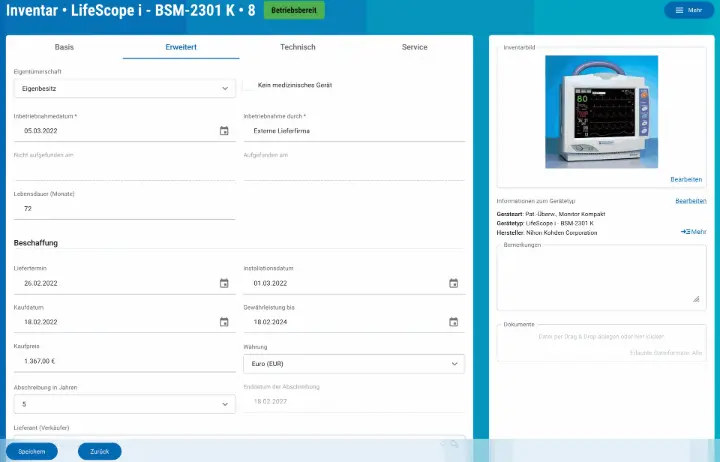Click the Zurück button

pos(100,451)
